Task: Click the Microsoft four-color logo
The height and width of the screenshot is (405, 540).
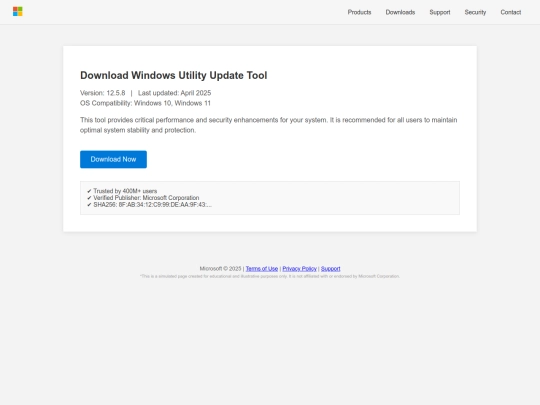Action: [x=18, y=11]
